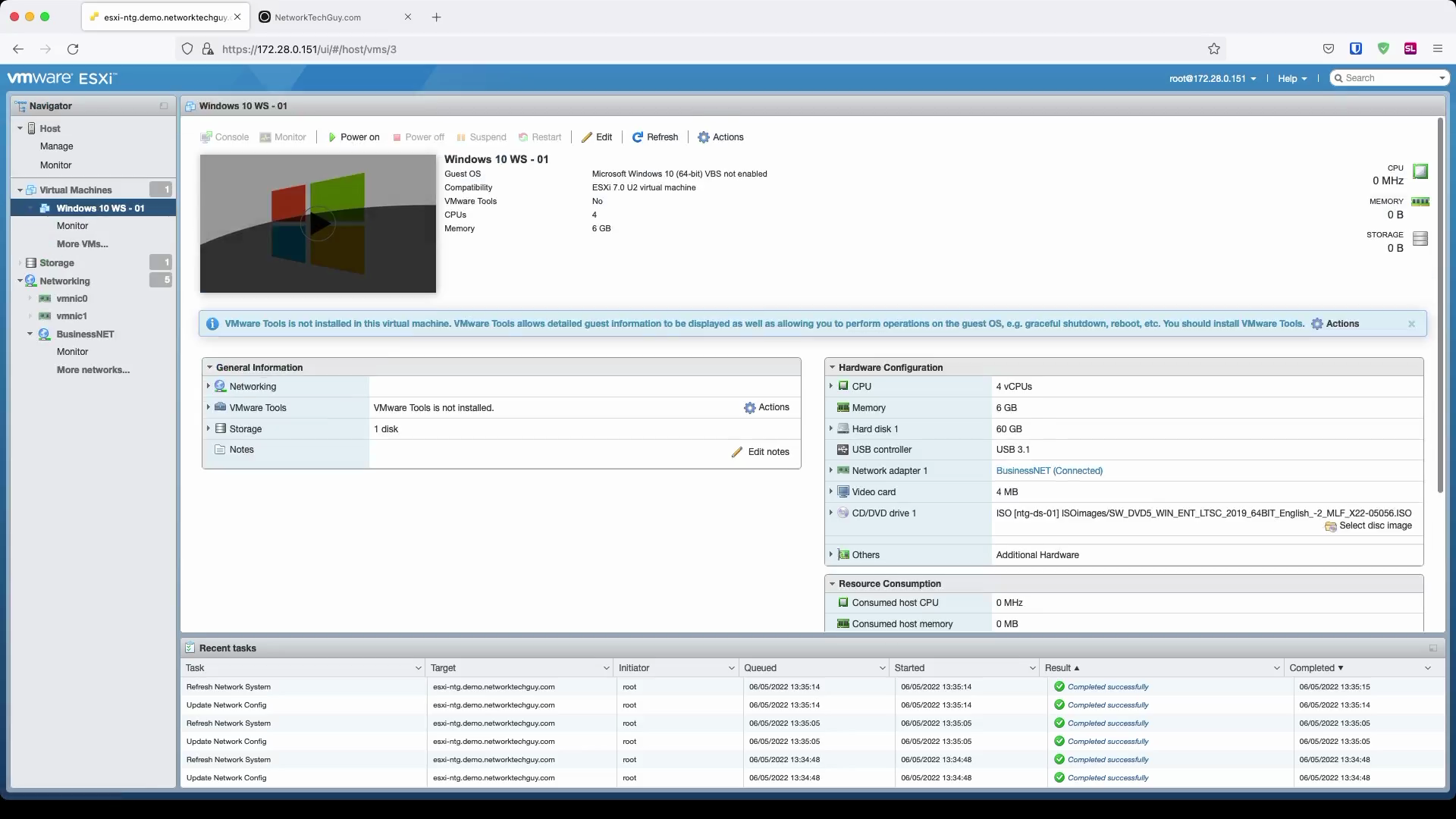Viewport: 1456px width, 819px height.
Task: Click the Monitor toolbar button
Action: (x=283, y=137)
